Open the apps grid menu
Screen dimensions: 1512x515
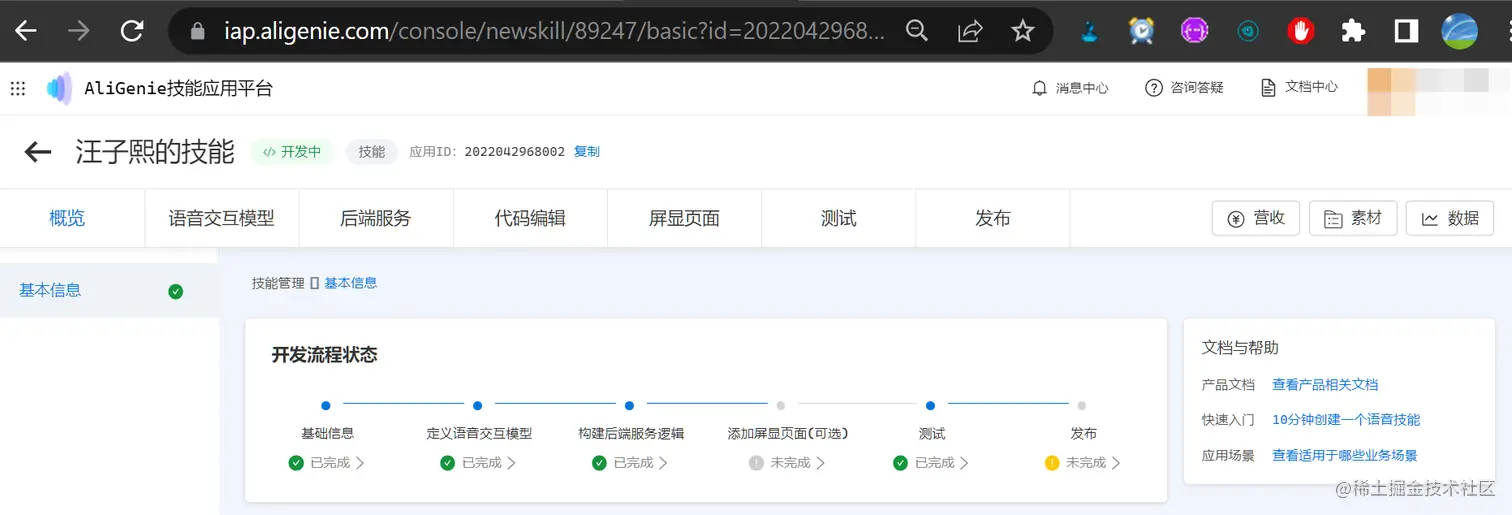pyautogui.click(x=18, y=88)
